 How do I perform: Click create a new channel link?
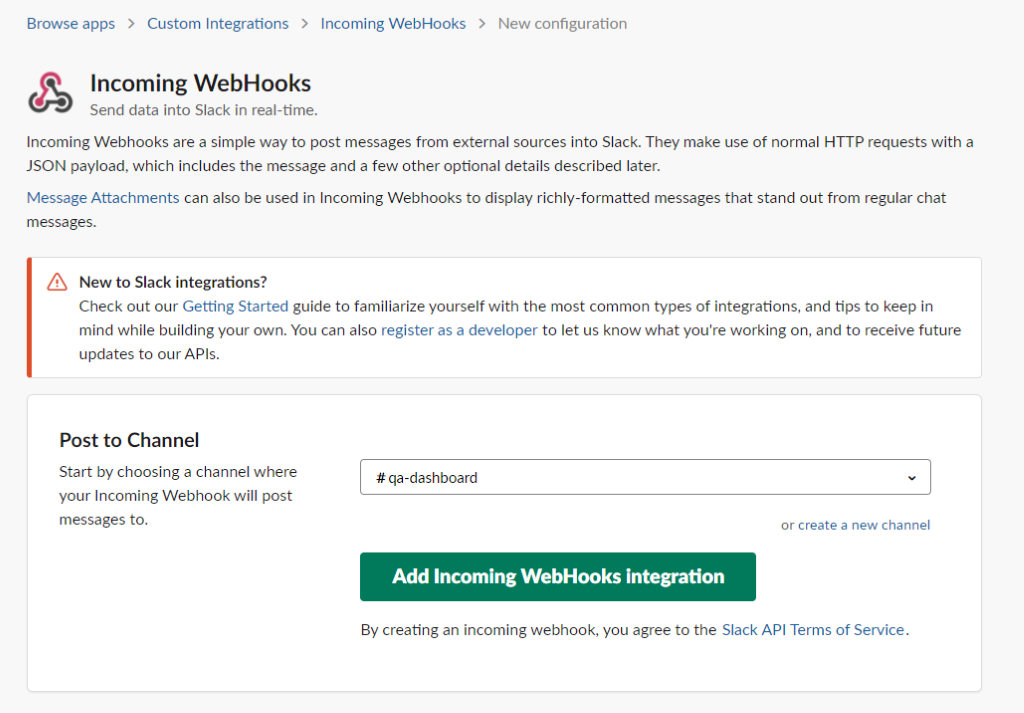click(864, 525)
